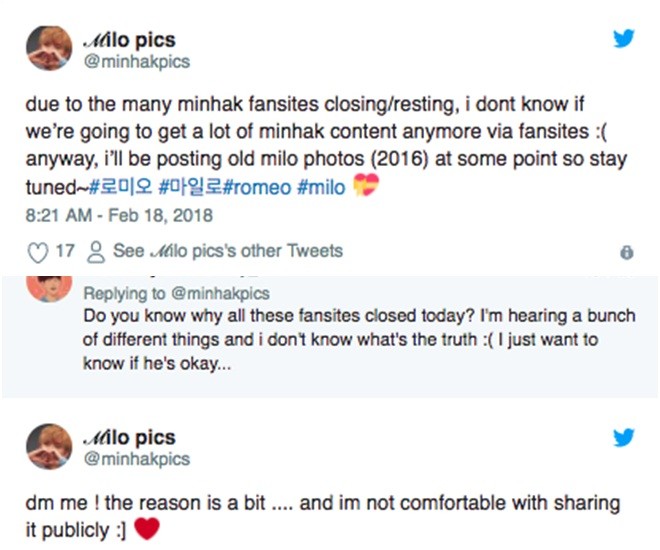660x550 pixels.
Task: Click the Twitter bird icon on second tweet
Action: [624, 437]
